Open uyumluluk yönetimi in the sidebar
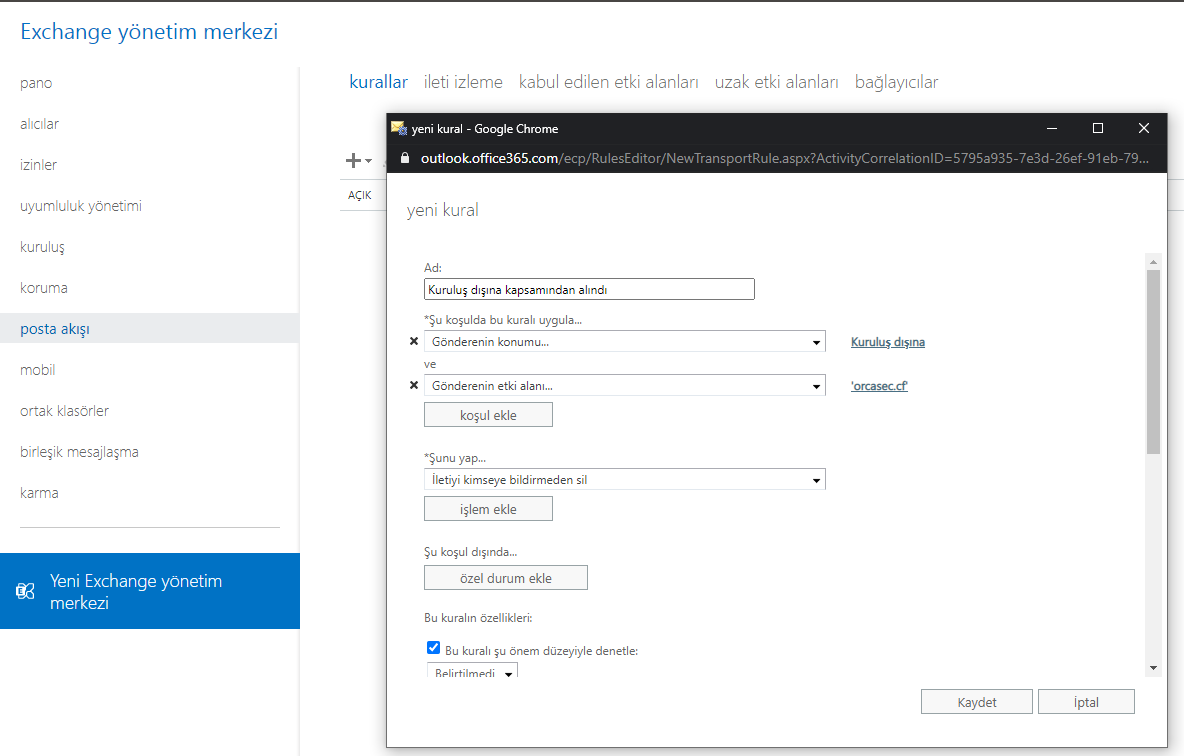Image resolution: width=1184 pixels, height=756 pixels. coord(81,205)
